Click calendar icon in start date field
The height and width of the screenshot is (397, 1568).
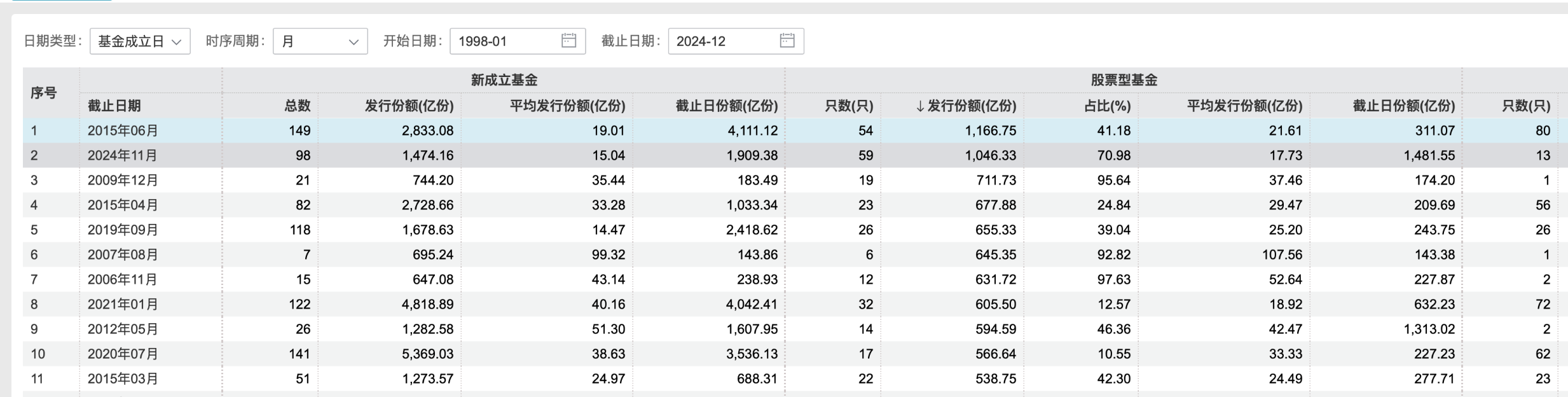coord(568,41)
